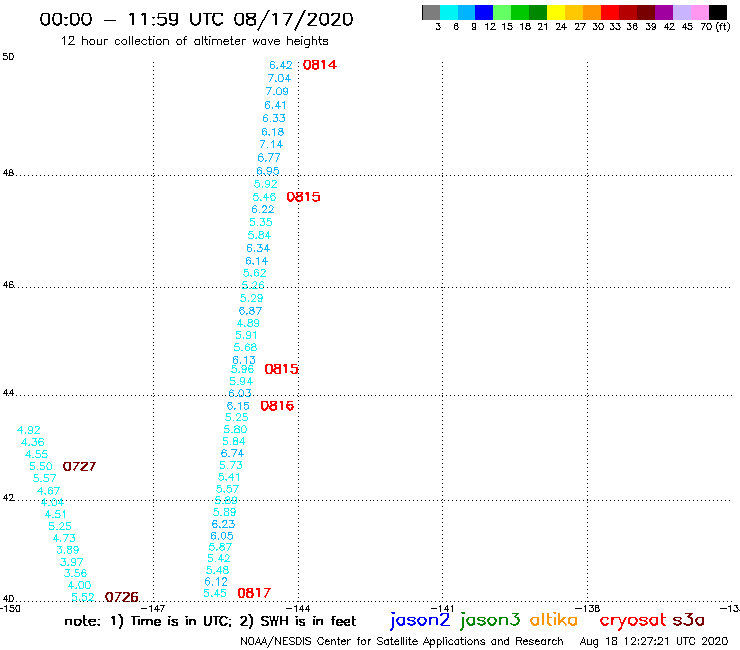Image resolution: width=740 pixels, height=650 pixels.
Task: Click the 6.77 wave height value
Action: pos(269,158)
